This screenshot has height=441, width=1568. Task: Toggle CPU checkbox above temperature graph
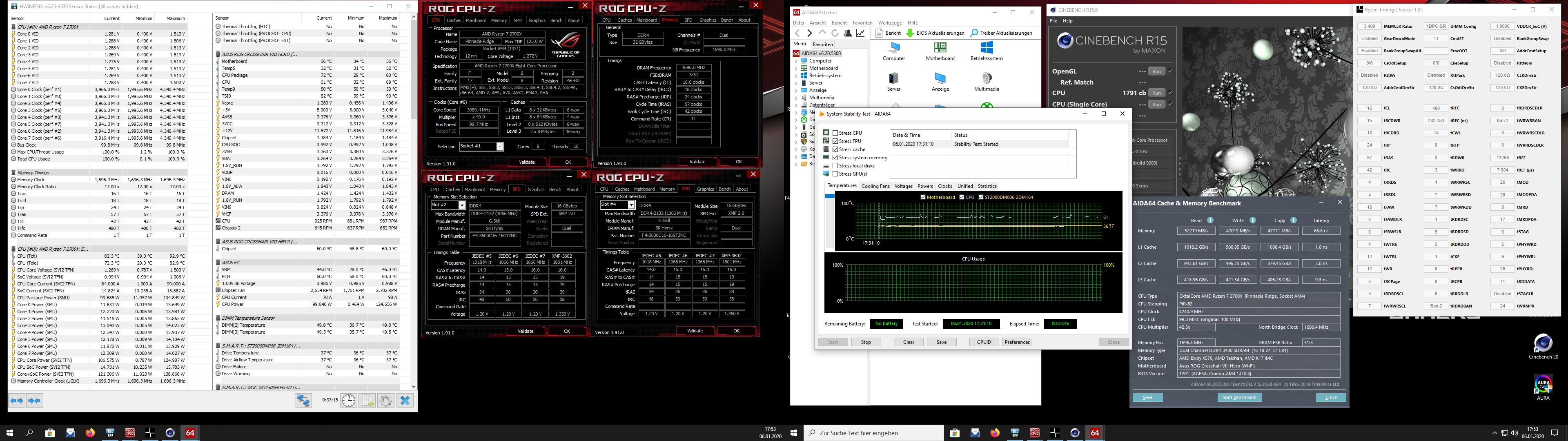[962, 197]
